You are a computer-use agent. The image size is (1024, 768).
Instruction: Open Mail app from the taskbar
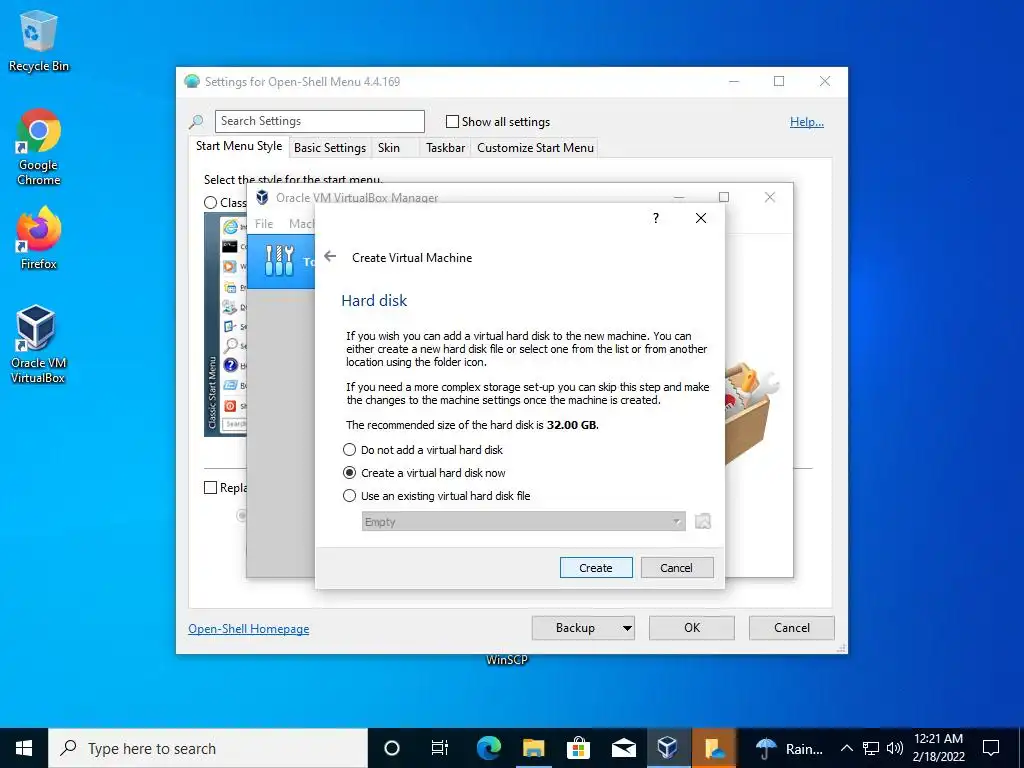click(x=624, y=748)
